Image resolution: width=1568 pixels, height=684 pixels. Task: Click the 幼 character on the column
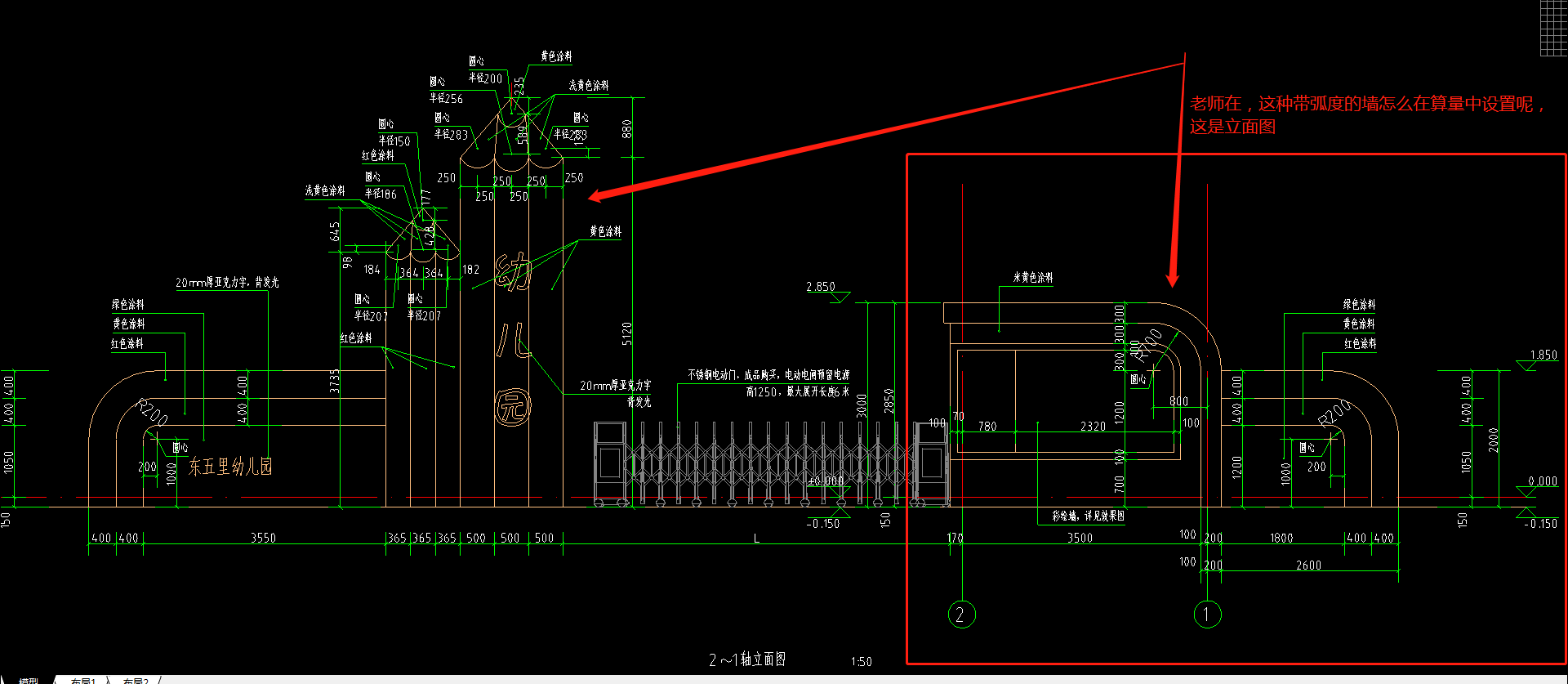click(x=514, y=272)
